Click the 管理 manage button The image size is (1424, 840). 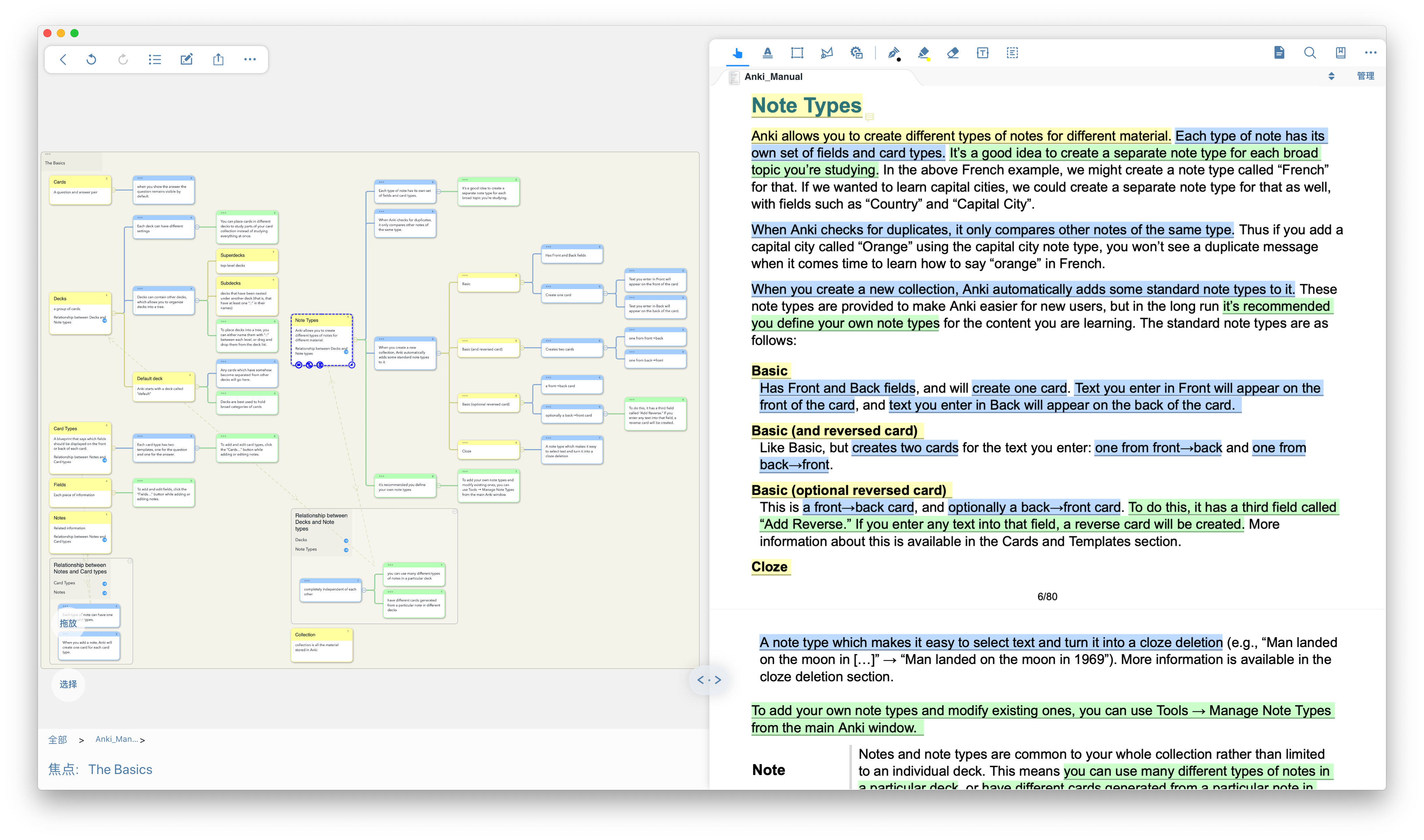pyautogui.click(x=1365, y=76)
